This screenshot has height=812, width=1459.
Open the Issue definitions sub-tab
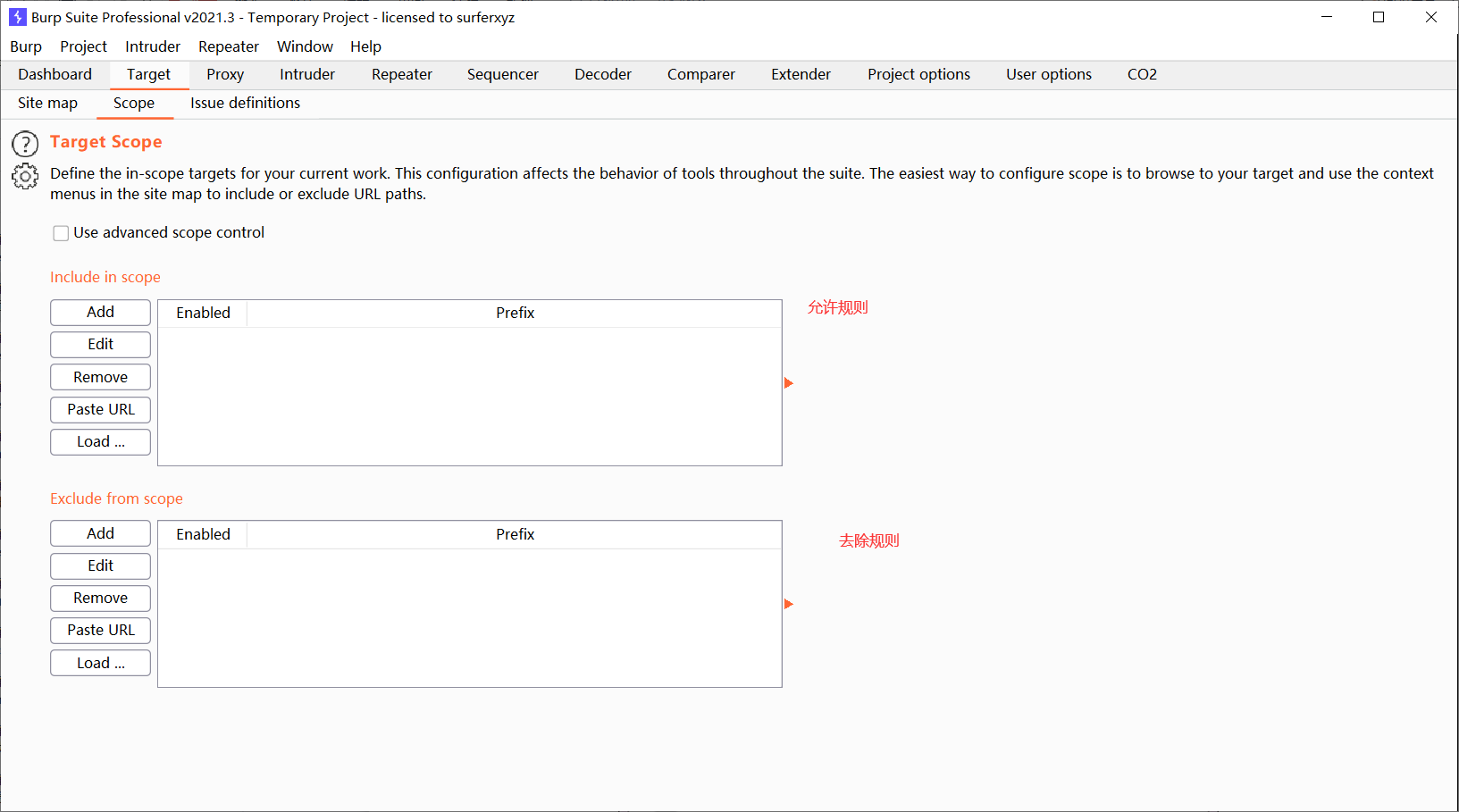click(245, 104)
